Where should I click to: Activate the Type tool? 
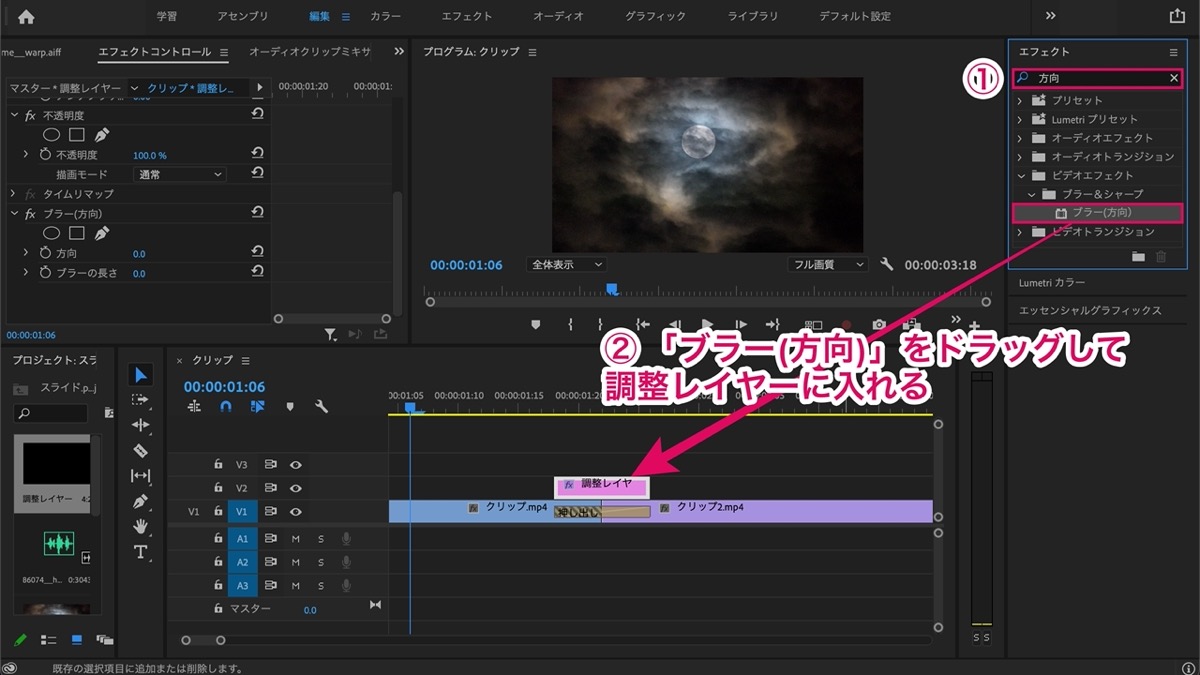click(x=141, y=552)
